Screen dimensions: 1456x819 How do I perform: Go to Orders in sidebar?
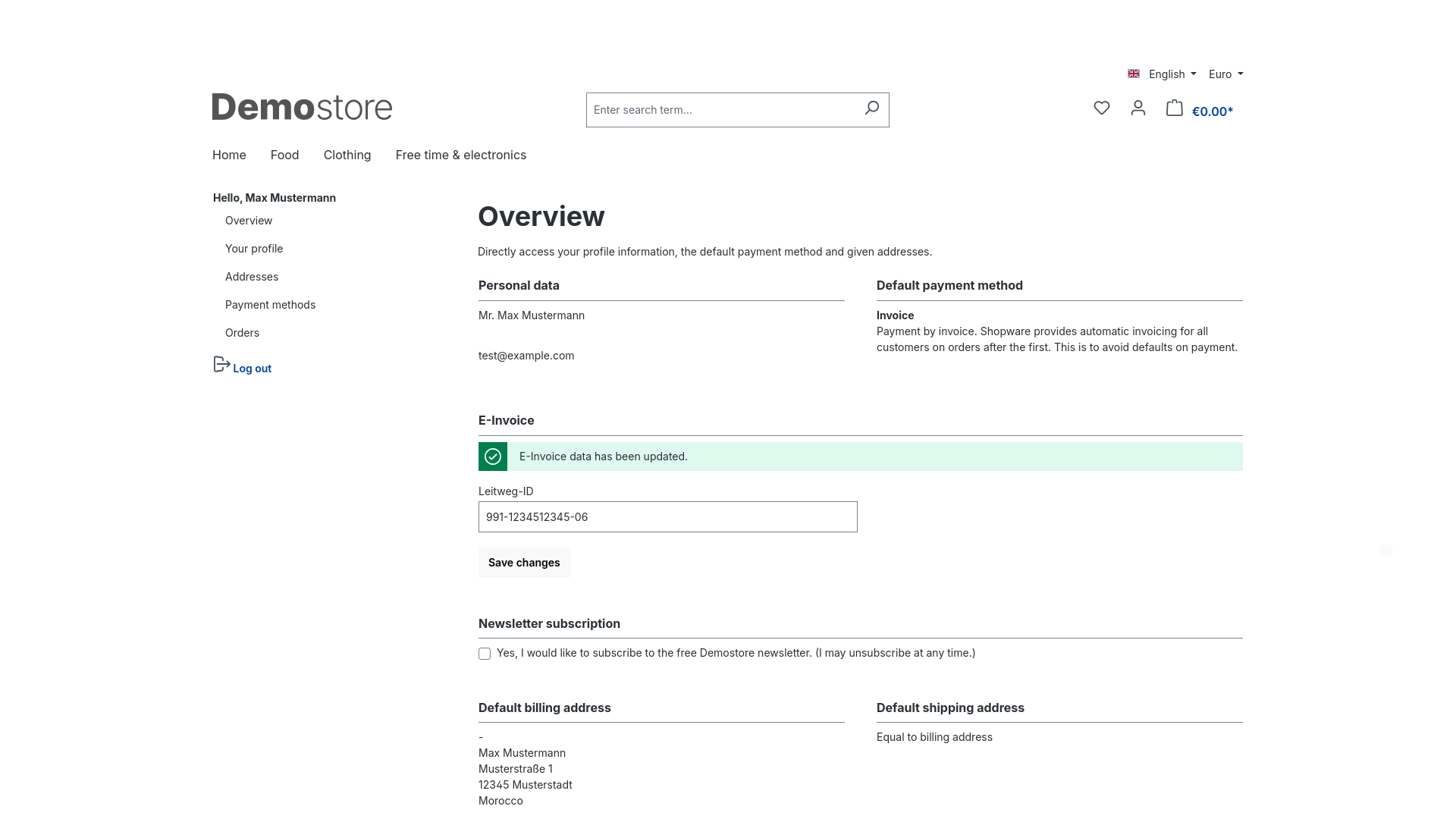point(242,333)
